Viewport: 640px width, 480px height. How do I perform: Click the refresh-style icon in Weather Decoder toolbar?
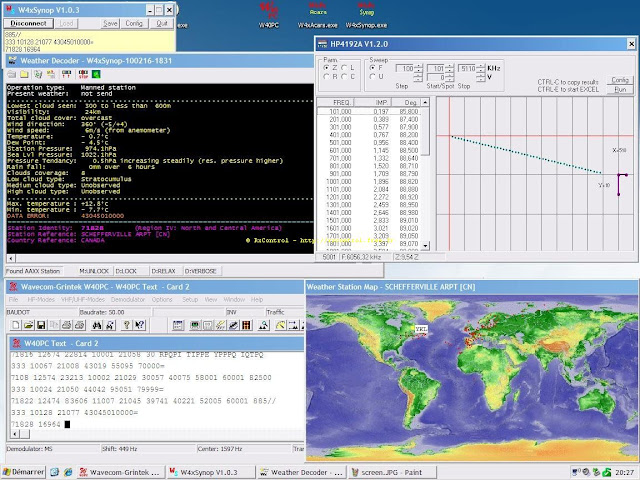[x=38, y=74]
